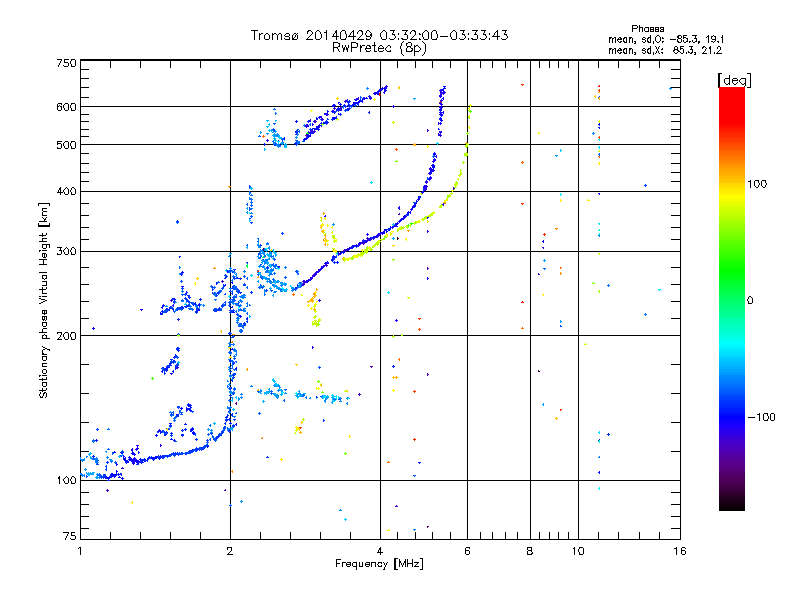The width and height of the screenshot is (800, 600).
Task: Click the y-axis '200' tick label
Action: click(x=66, y=336)
